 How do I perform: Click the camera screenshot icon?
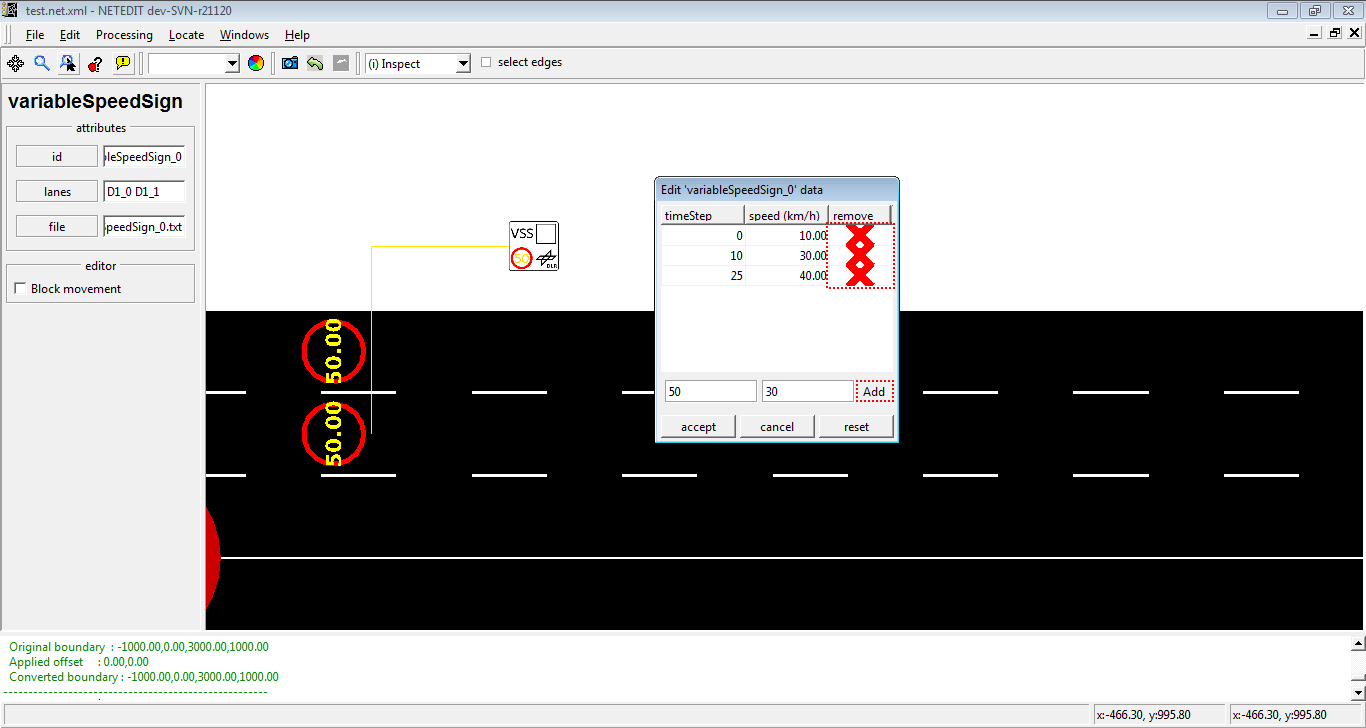pyautogui.click(x=290, y=63)
